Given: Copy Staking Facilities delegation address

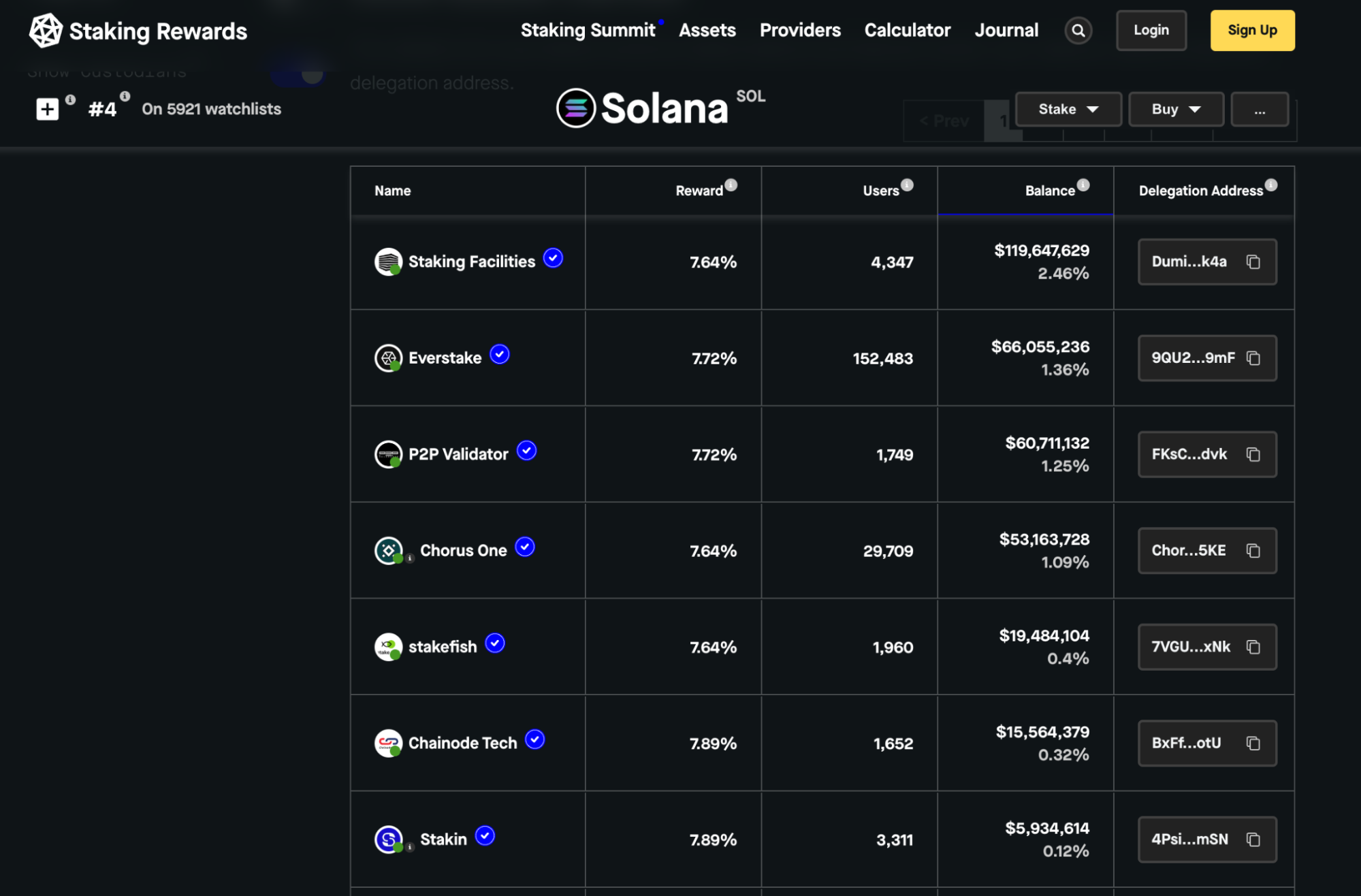Looking at the screenshot, I should [1253, 262].
